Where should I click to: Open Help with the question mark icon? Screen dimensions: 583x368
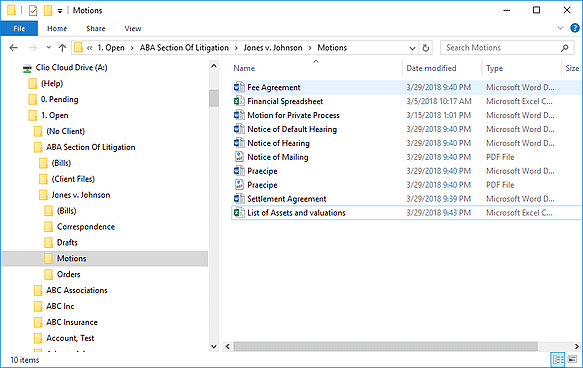tap(575, 28)
